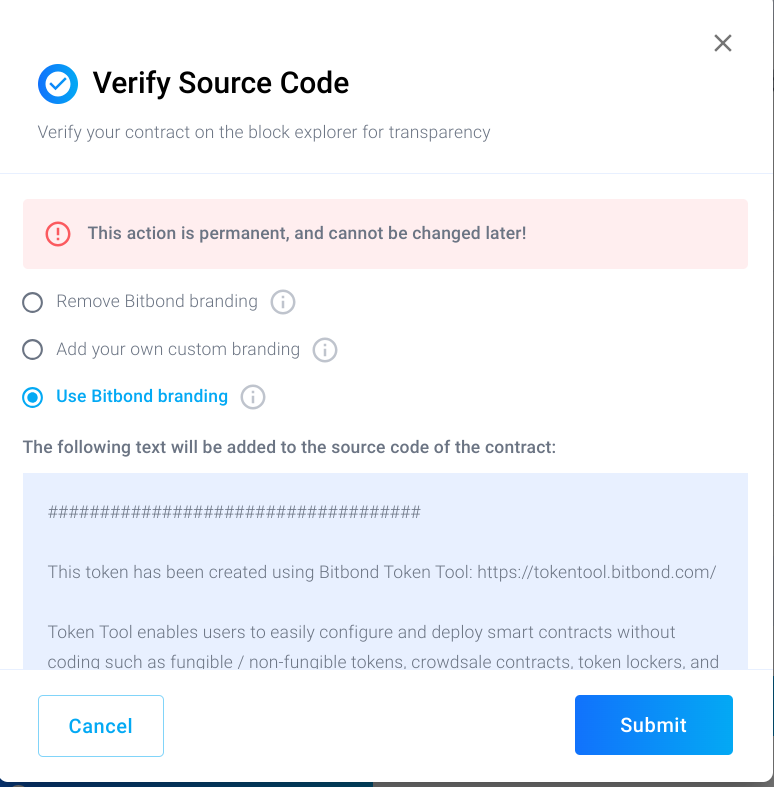Click the Token Tool description paragraph

tap(383, 646)
